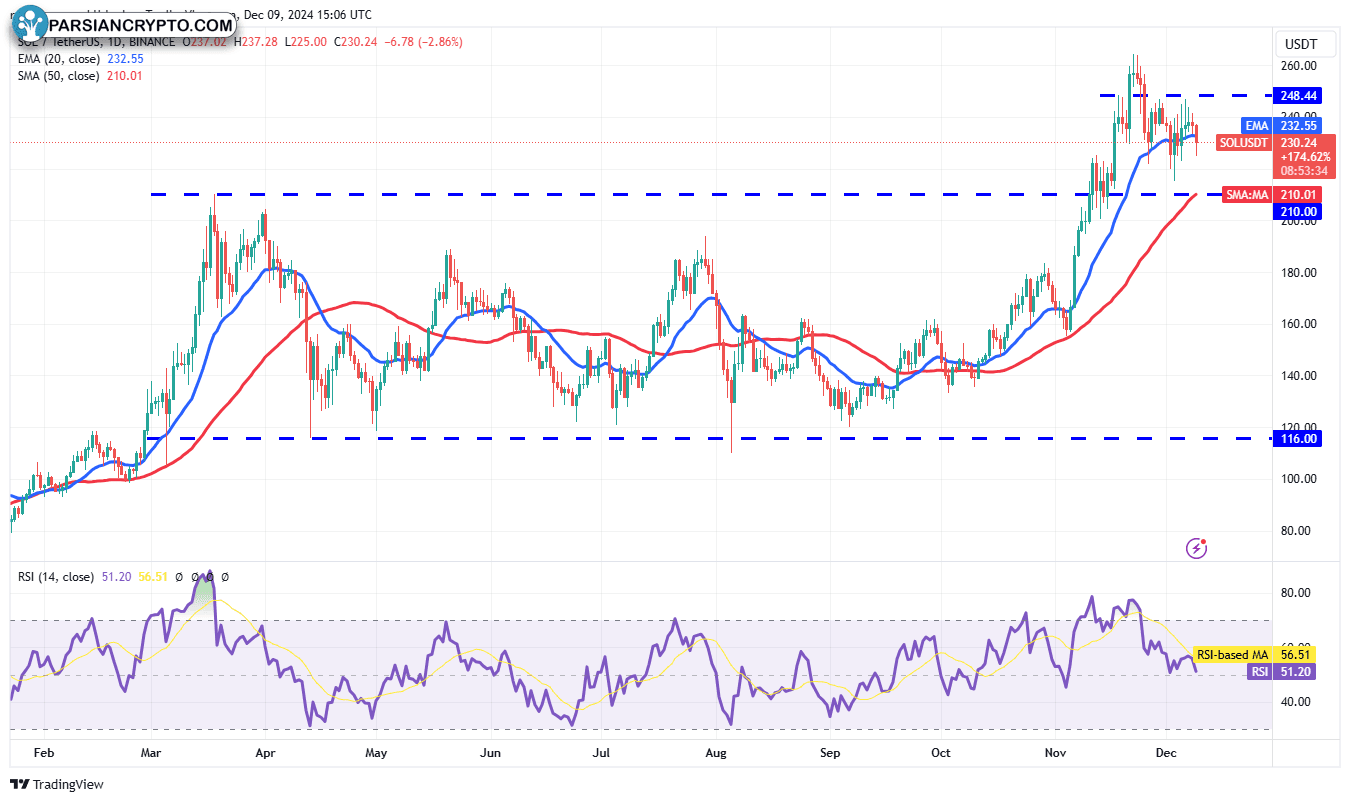Screen dimensions: 1350x802
Task: Click the red SOLUSDT price tag
Action: (x=1245, y=143)
